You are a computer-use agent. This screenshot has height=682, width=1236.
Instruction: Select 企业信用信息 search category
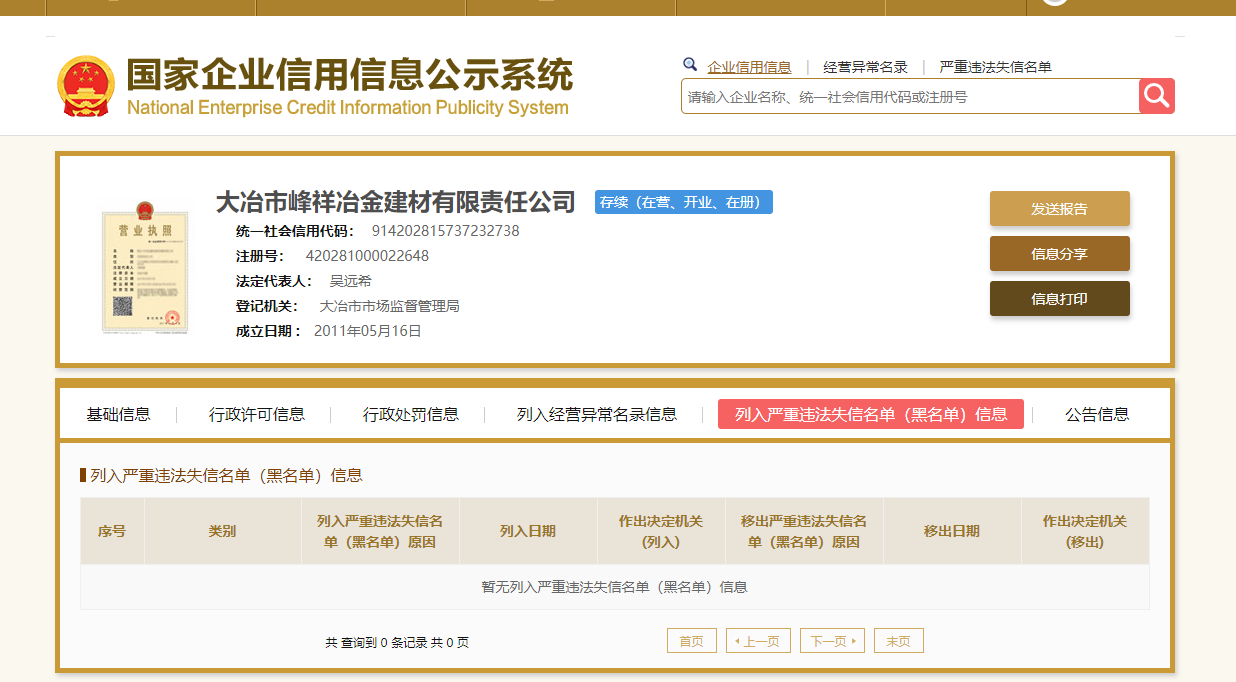pos(749,67)
